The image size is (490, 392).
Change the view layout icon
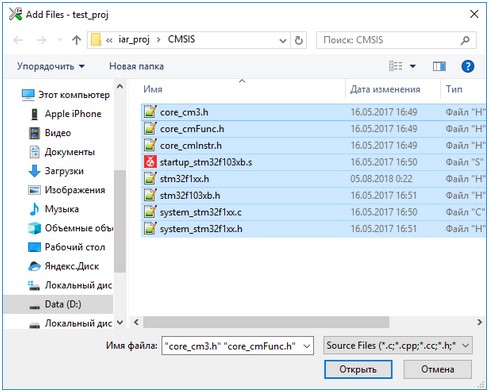pyautogui.click(x=396, y=66)
